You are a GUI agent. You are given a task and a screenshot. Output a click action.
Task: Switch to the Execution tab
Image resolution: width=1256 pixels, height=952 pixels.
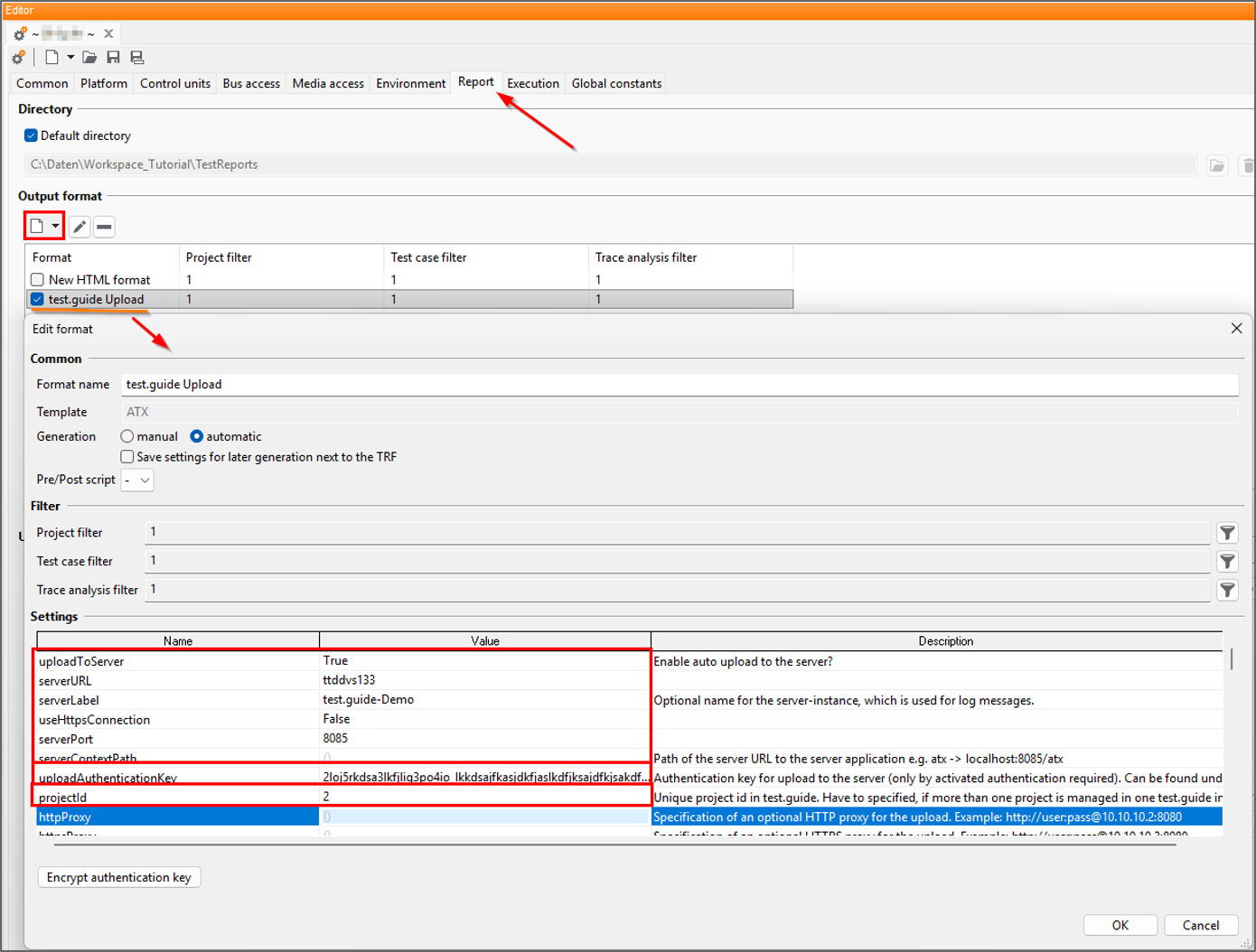coord(533,83)
